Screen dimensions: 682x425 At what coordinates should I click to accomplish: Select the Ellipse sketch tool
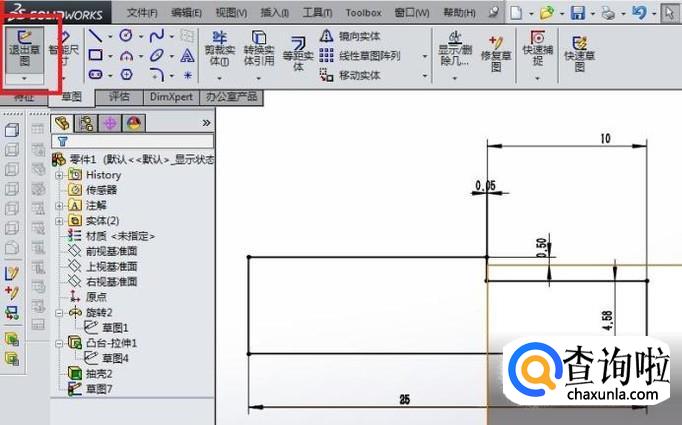tap(157, 56)
